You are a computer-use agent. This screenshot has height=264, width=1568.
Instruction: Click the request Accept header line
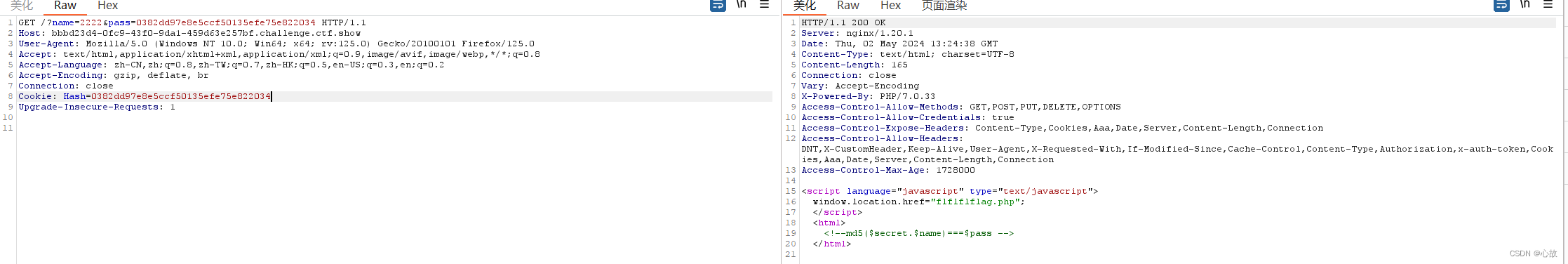pyautogui.click(x=279, y=54)
